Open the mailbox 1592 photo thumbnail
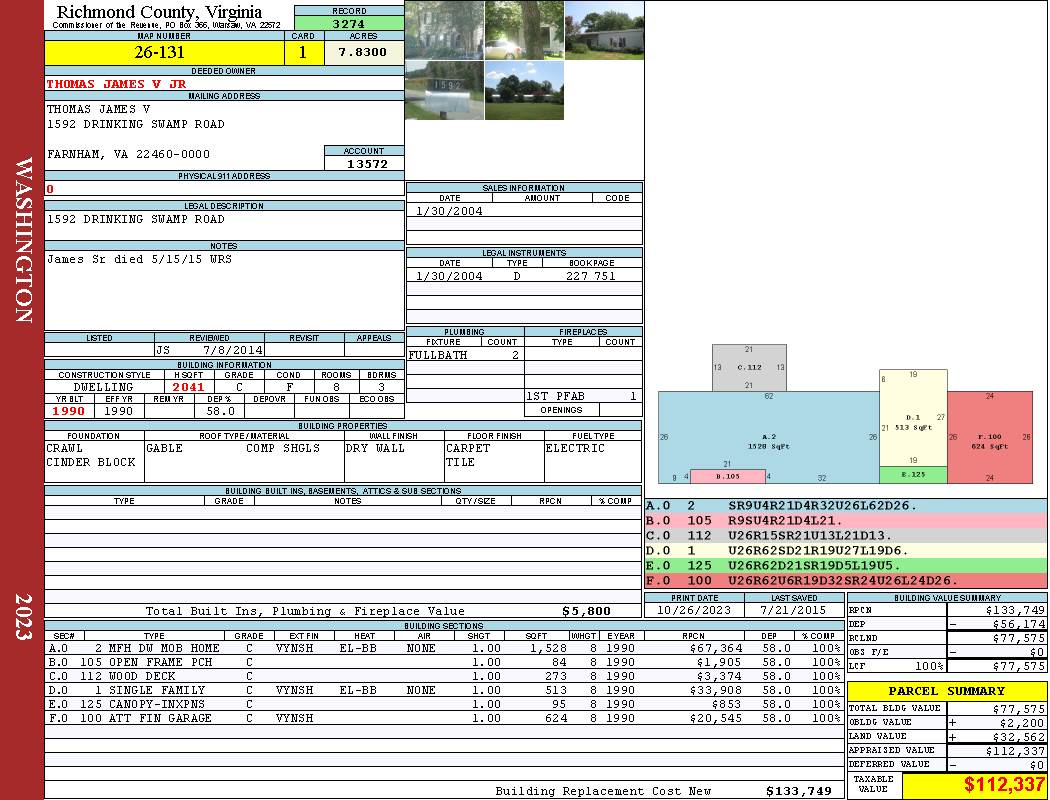This screenshot has width=1050, height=800. (444, 91)
